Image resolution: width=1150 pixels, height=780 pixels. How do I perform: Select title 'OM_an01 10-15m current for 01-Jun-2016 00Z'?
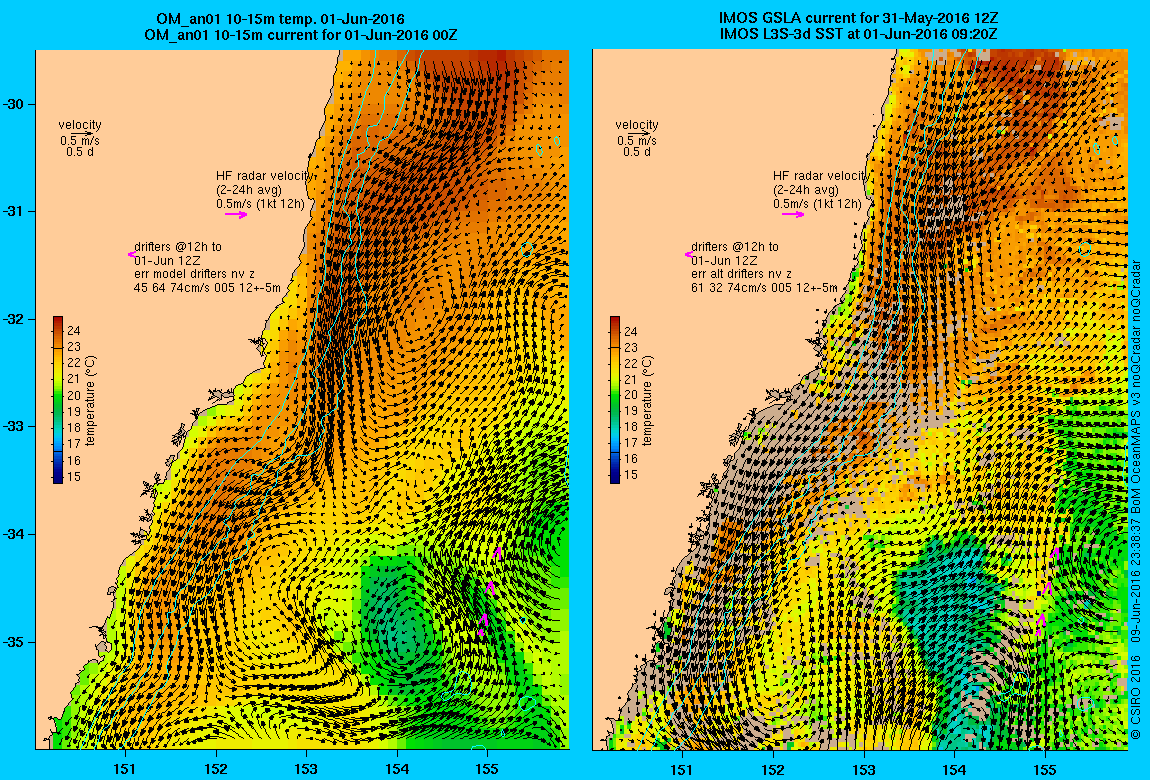click(301, 34)
